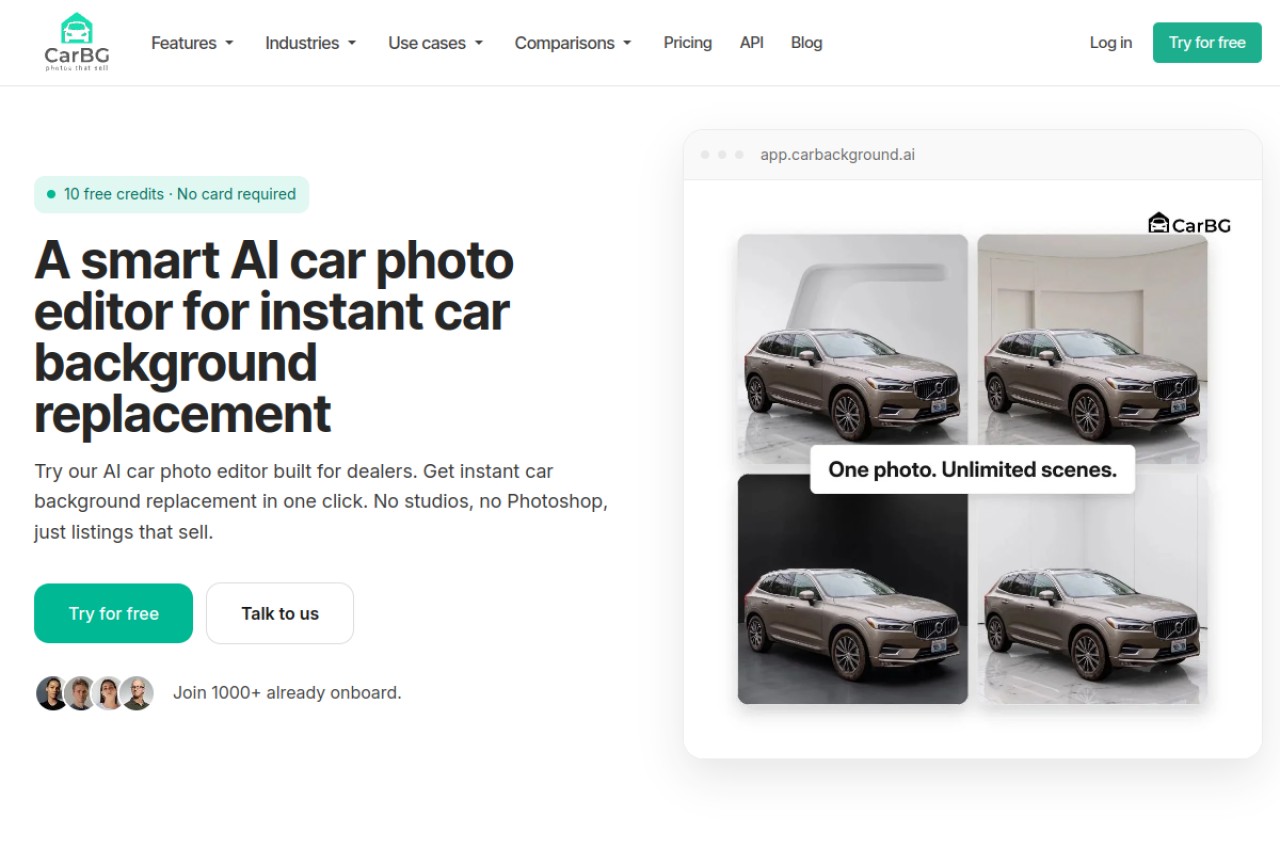Expand the Industries dropdown menu
This screenshot has width=1280, height=853.
310,43
